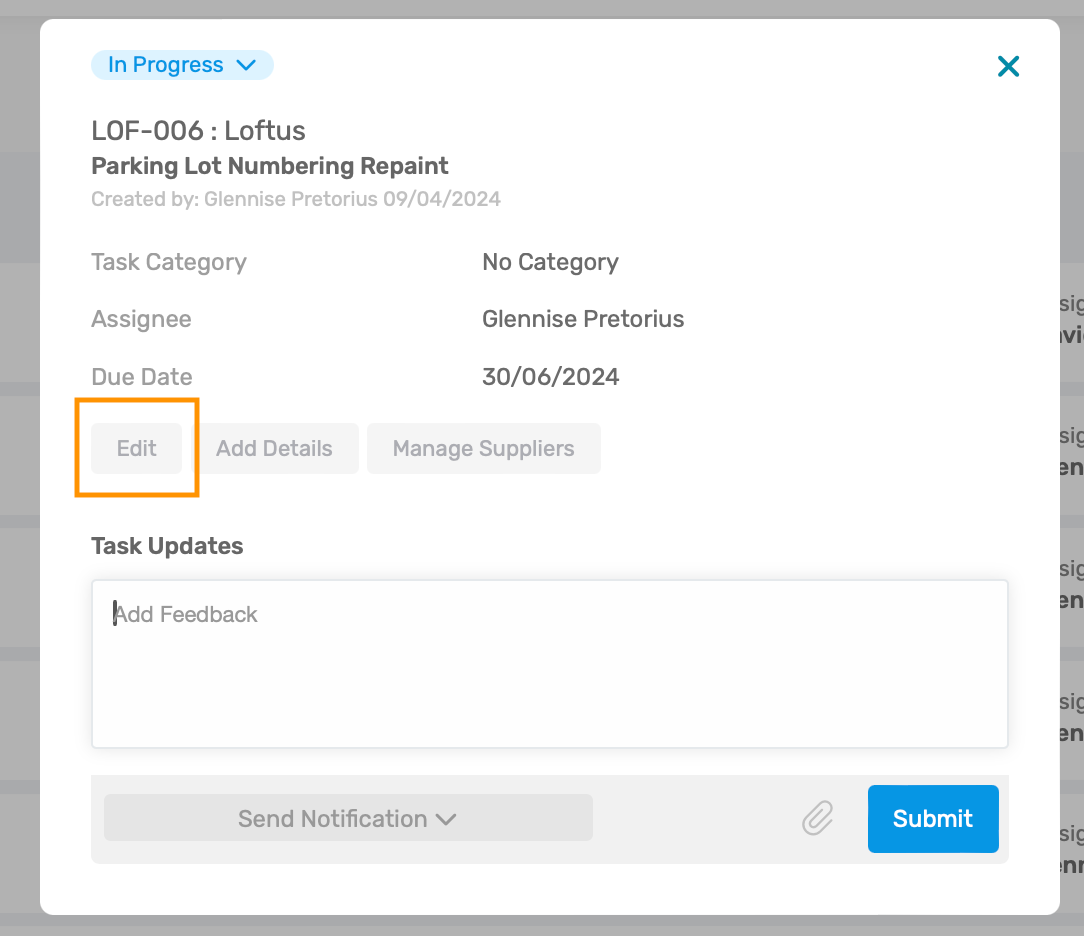Click the Due Date label

coord(142,377)
